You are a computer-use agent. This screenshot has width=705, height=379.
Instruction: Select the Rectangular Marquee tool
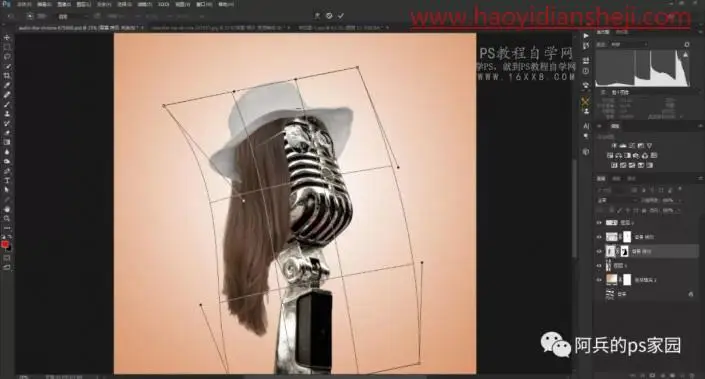(x=7, y=47)
